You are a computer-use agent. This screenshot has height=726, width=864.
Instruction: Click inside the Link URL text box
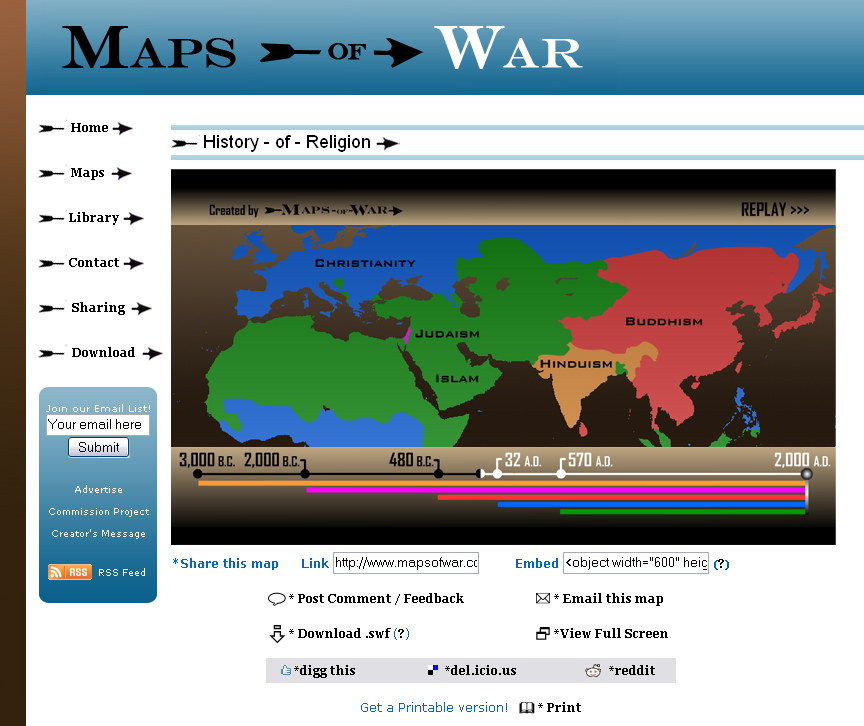coord(405,563)
